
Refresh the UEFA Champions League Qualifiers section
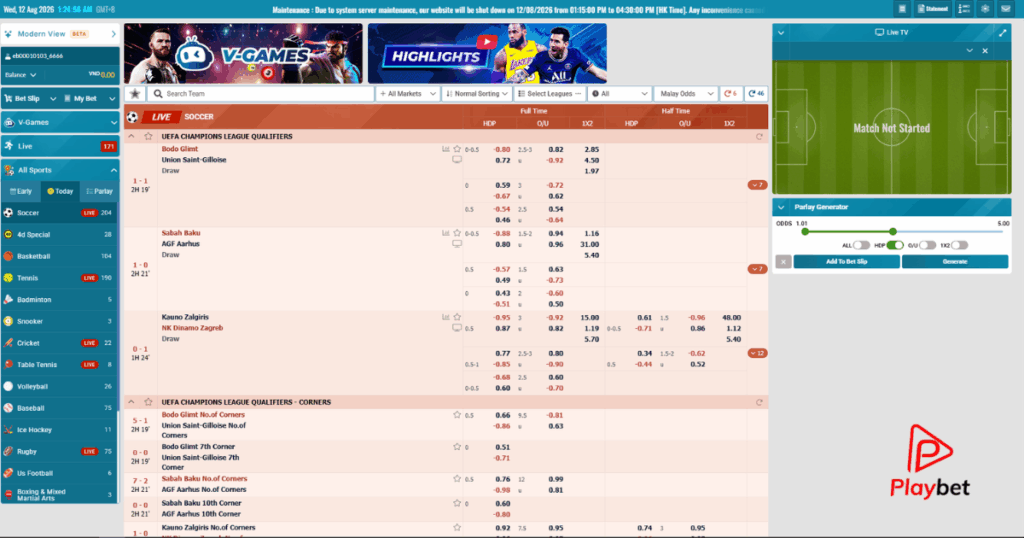(x=759, y=136)
